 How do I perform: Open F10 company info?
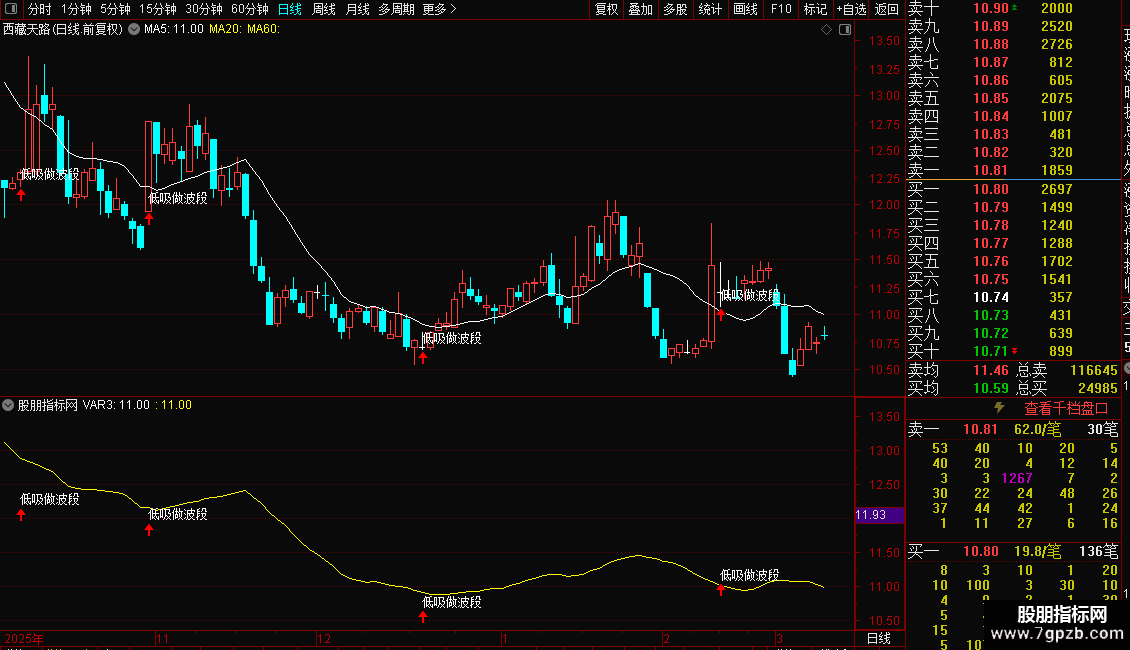click(780, 9)
